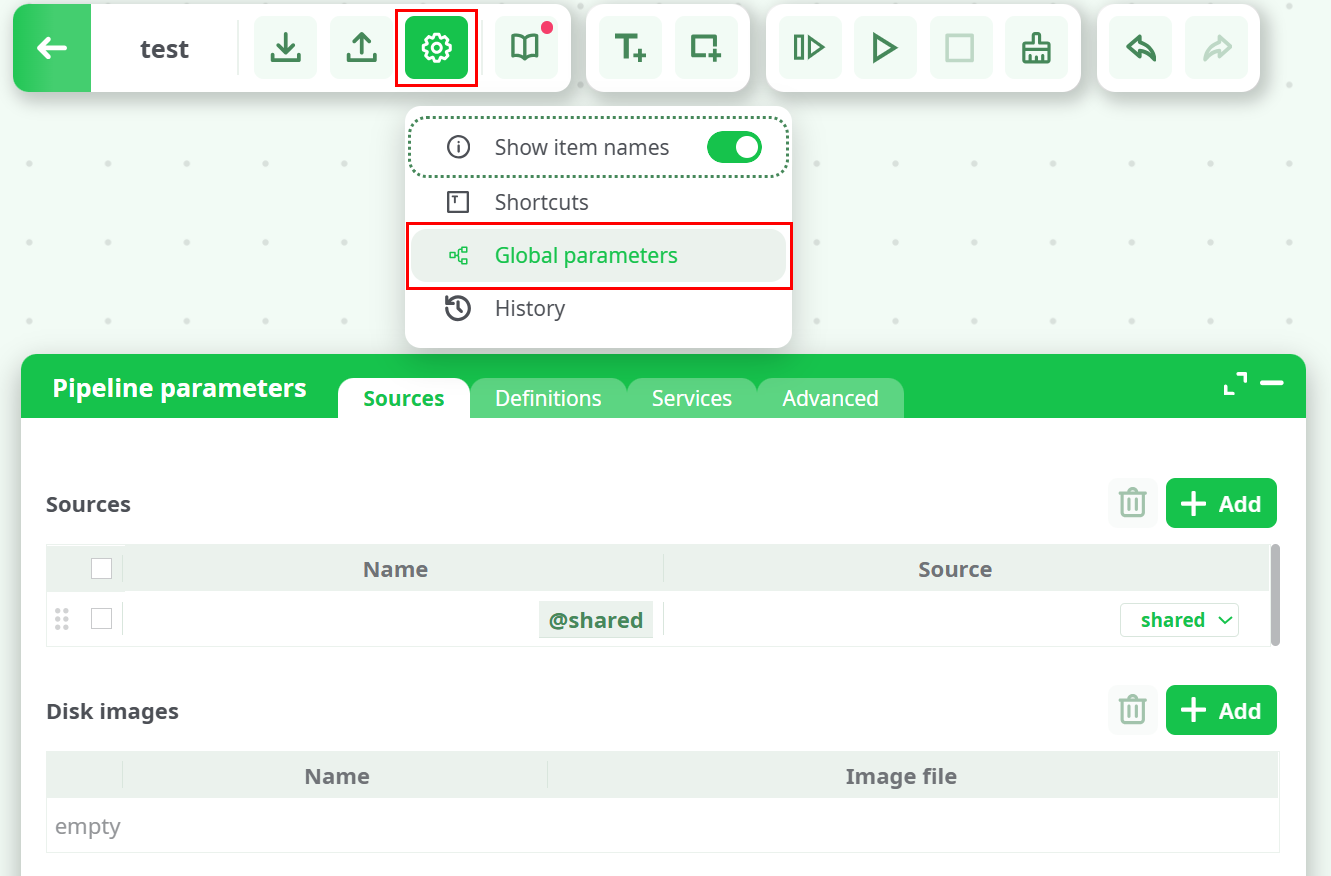The image size is (1331, 876).
Task: Click the upload pipeline icon
Action: tap(361, 47)
